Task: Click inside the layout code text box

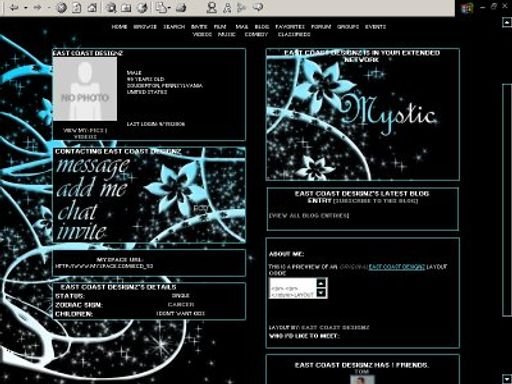Action: pos(293,288)
